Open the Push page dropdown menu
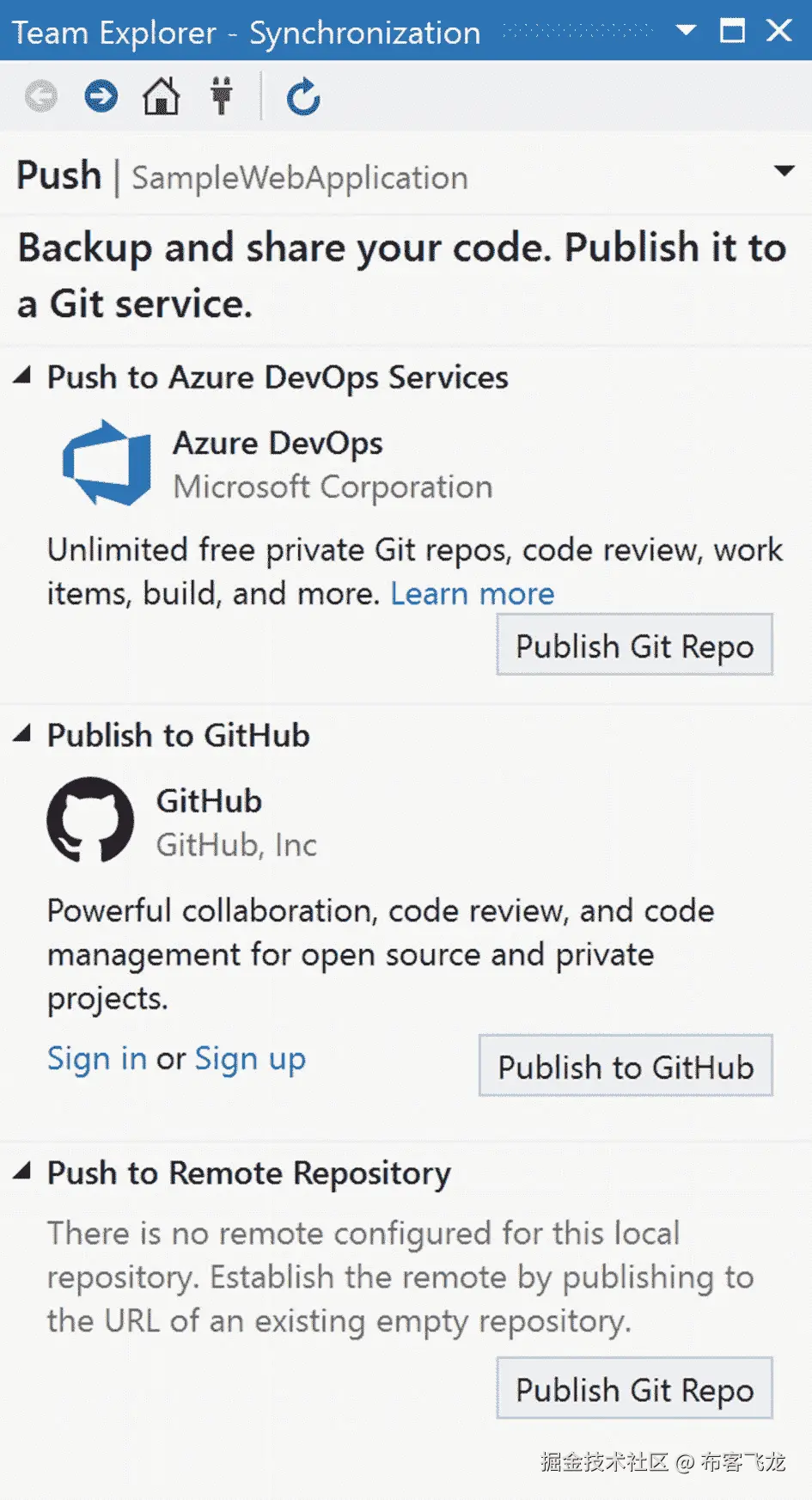 point(784,171)
